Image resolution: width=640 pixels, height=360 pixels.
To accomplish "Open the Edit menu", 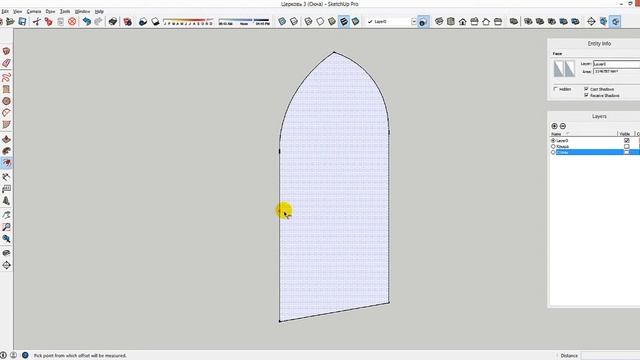I will pos(5,11).
